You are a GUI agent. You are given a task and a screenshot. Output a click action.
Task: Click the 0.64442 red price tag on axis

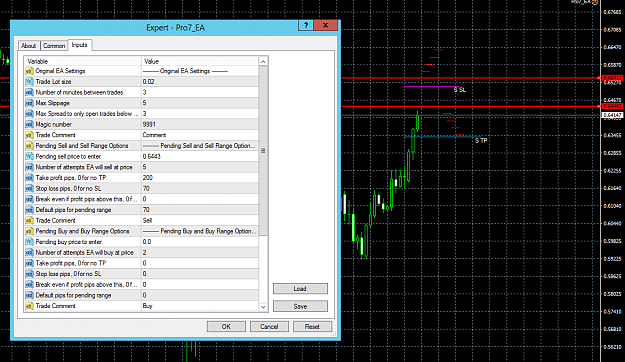[612, 106]
